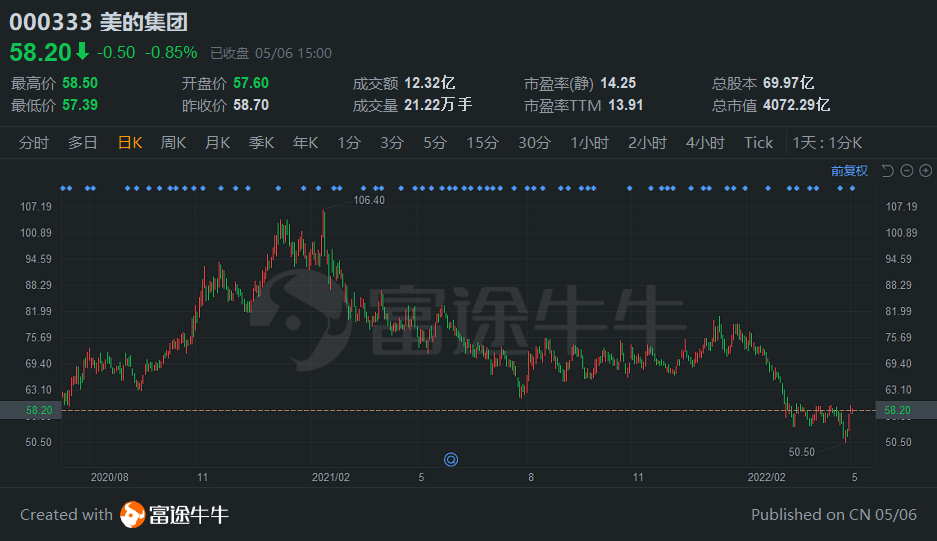
Task: Zoom out with the minus icon
Action: (907, 171)
